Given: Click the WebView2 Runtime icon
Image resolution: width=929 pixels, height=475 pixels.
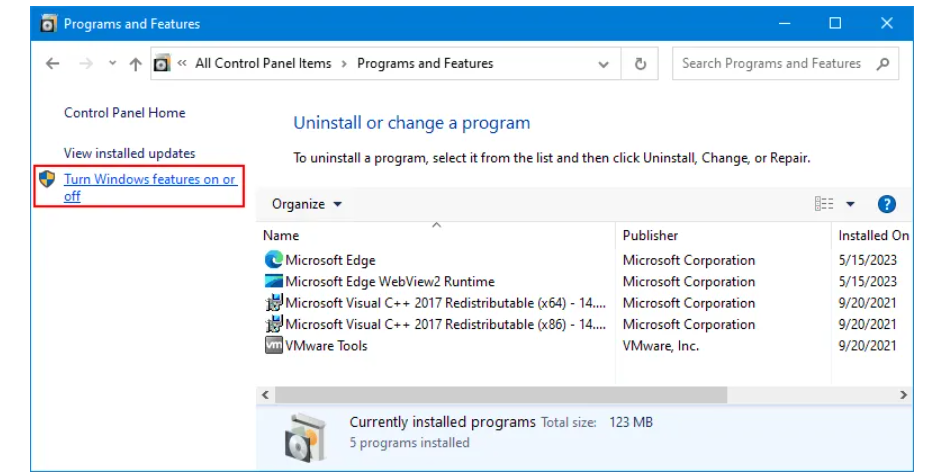Looking at the screenshot, I should pos(274,281).
